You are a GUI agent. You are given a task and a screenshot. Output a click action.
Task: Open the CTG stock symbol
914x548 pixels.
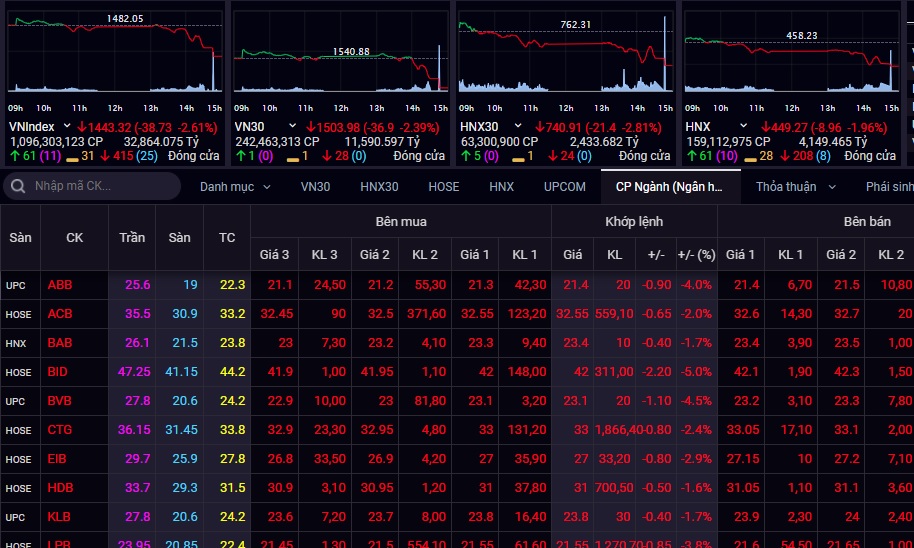coord(60,430)
